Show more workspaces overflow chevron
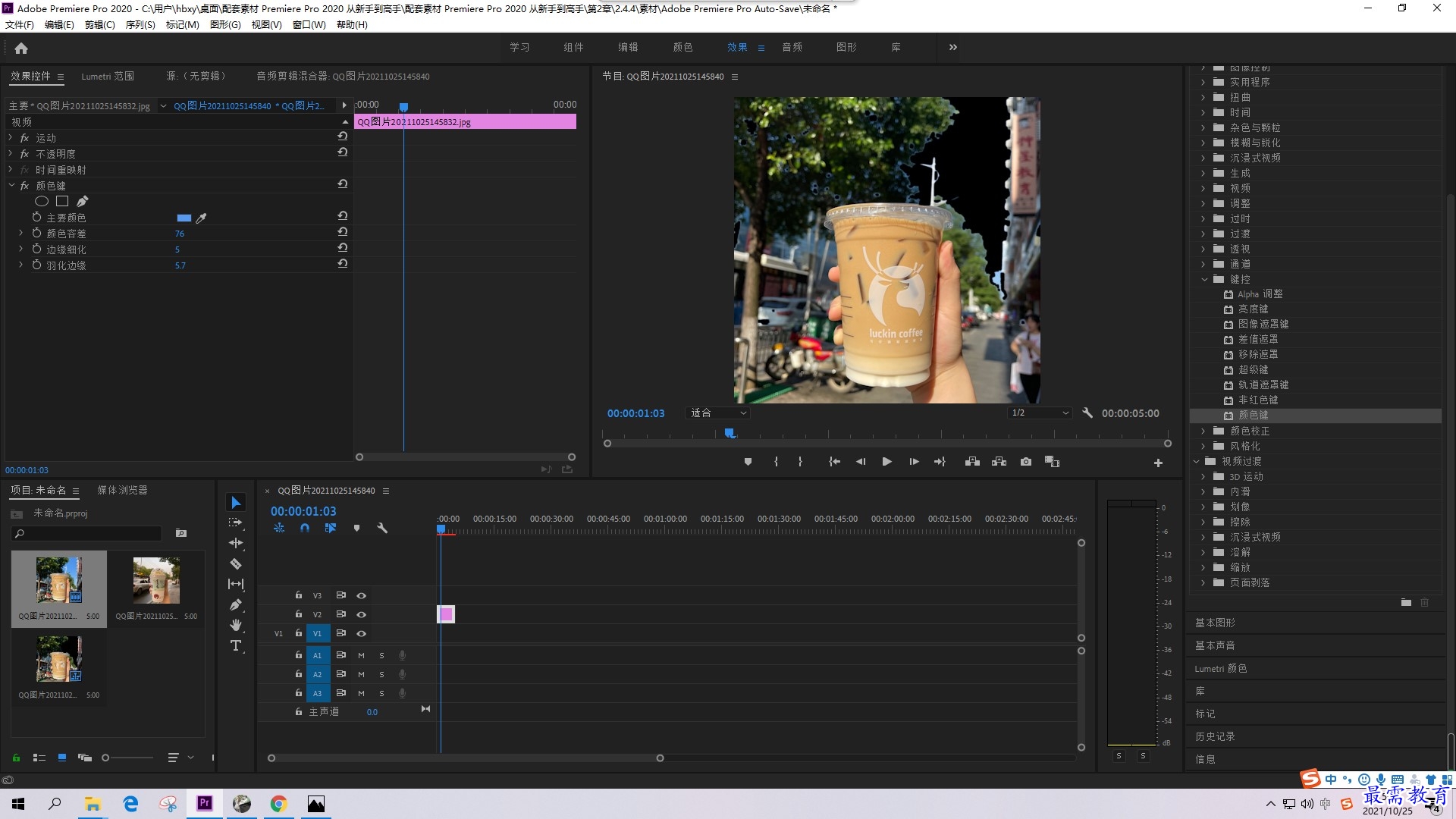Viewport: 1456px width, 819px height. [953, 47]
